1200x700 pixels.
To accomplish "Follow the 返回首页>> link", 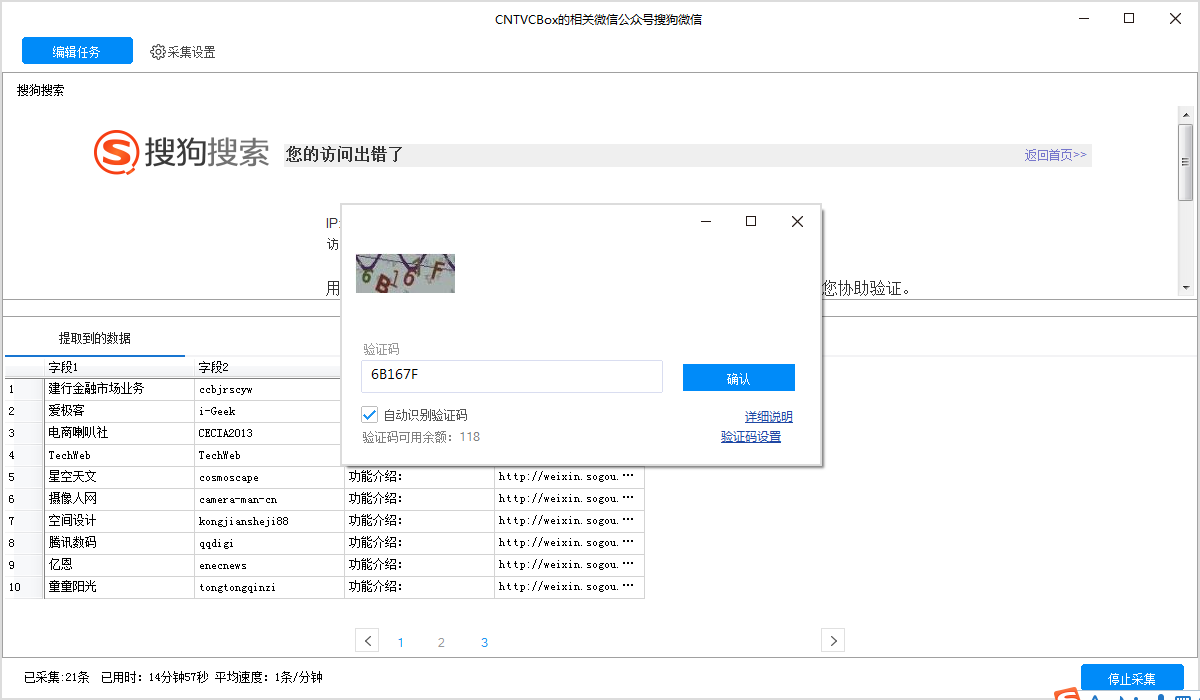I will pos(1055,155).
